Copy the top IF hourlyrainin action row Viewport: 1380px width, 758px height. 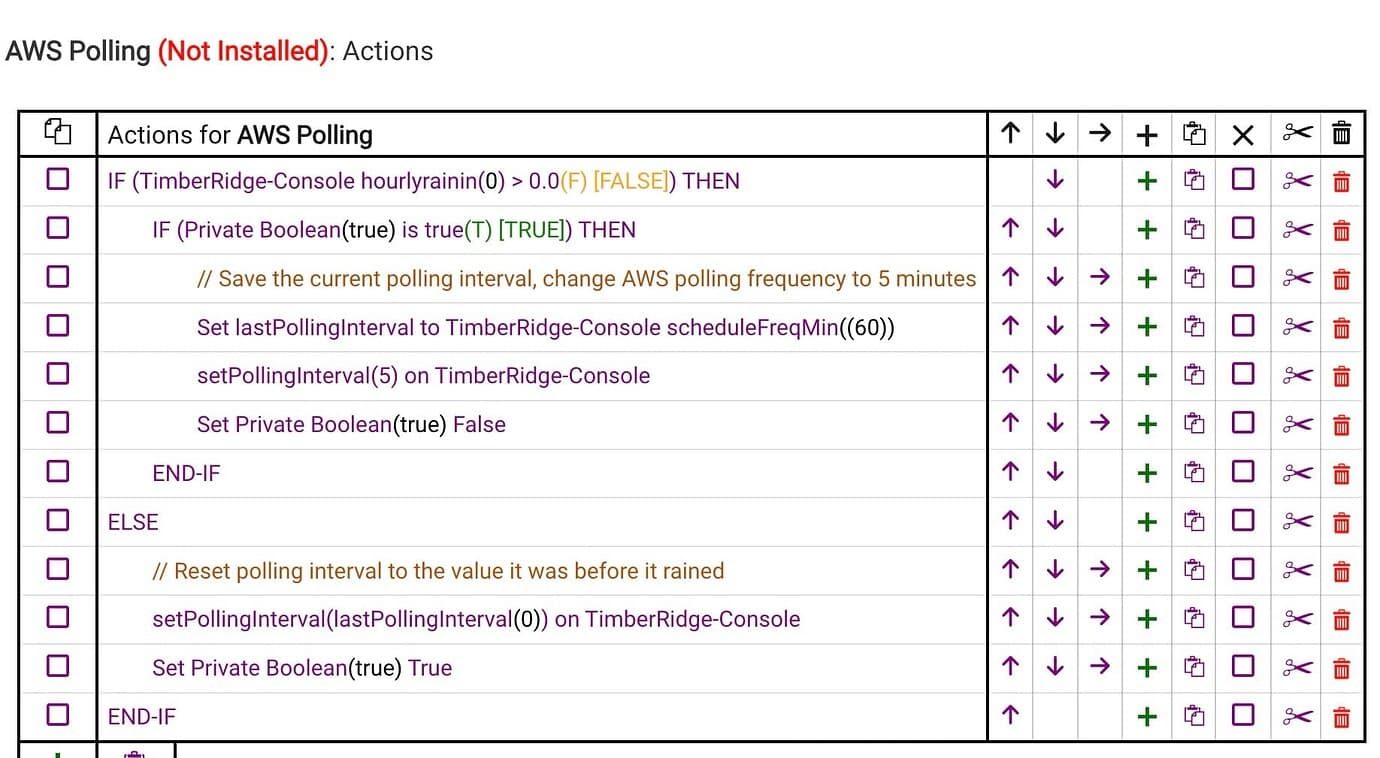coord(1194,181)
